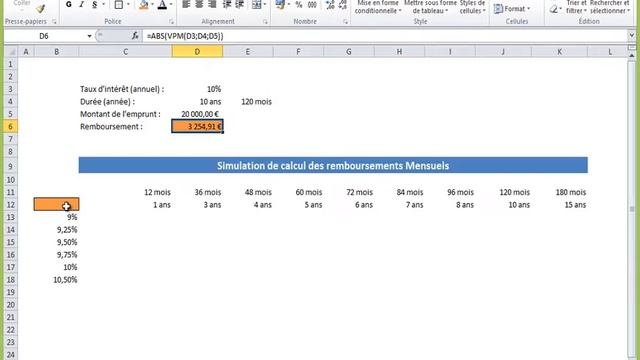Increase indent
Screen dimensions: 640x360
coord(240,4)
